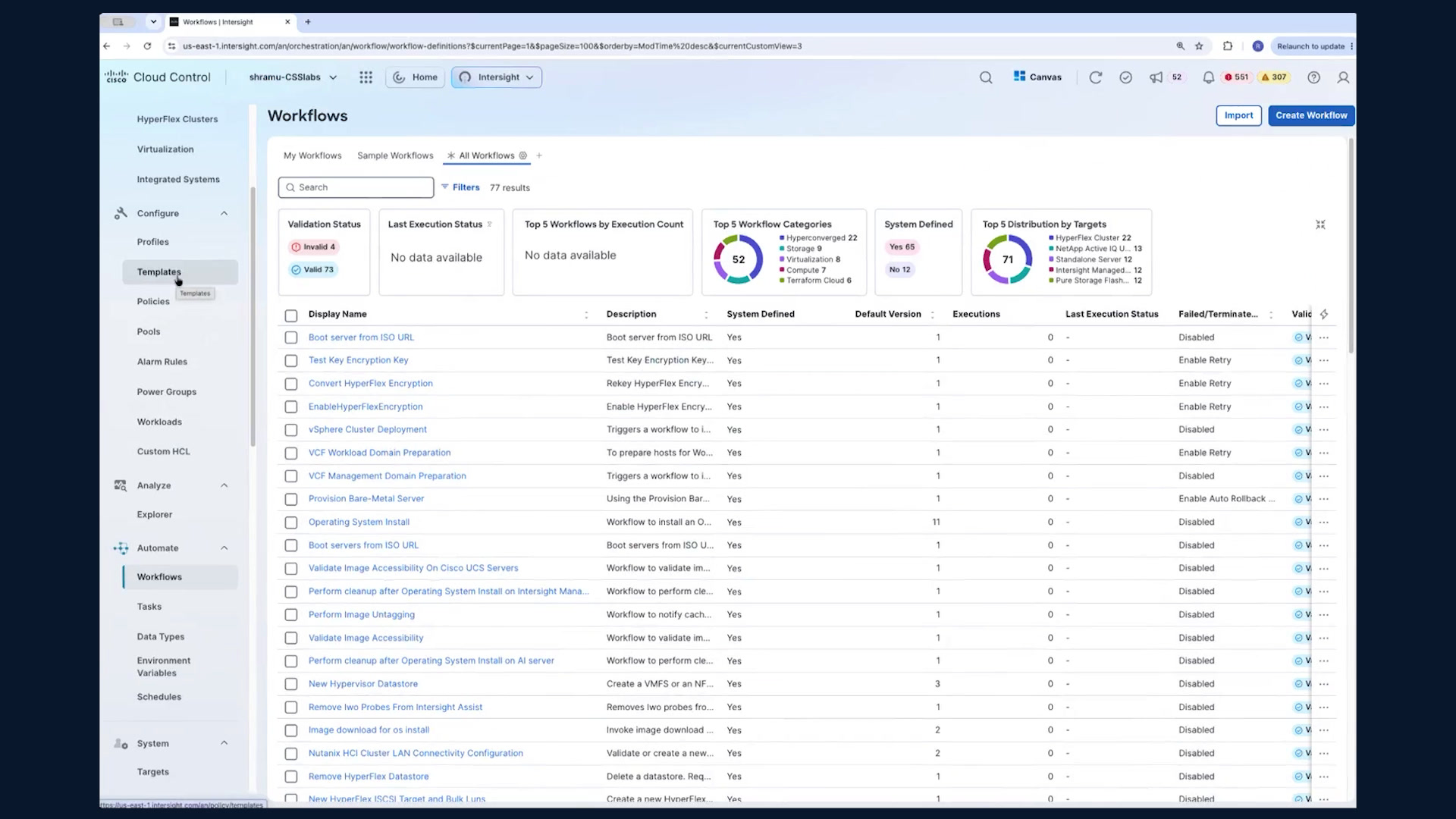Toggle the select-all header checkbox
The height and width of the screenshot is (819, 1456).
(290, 315)
